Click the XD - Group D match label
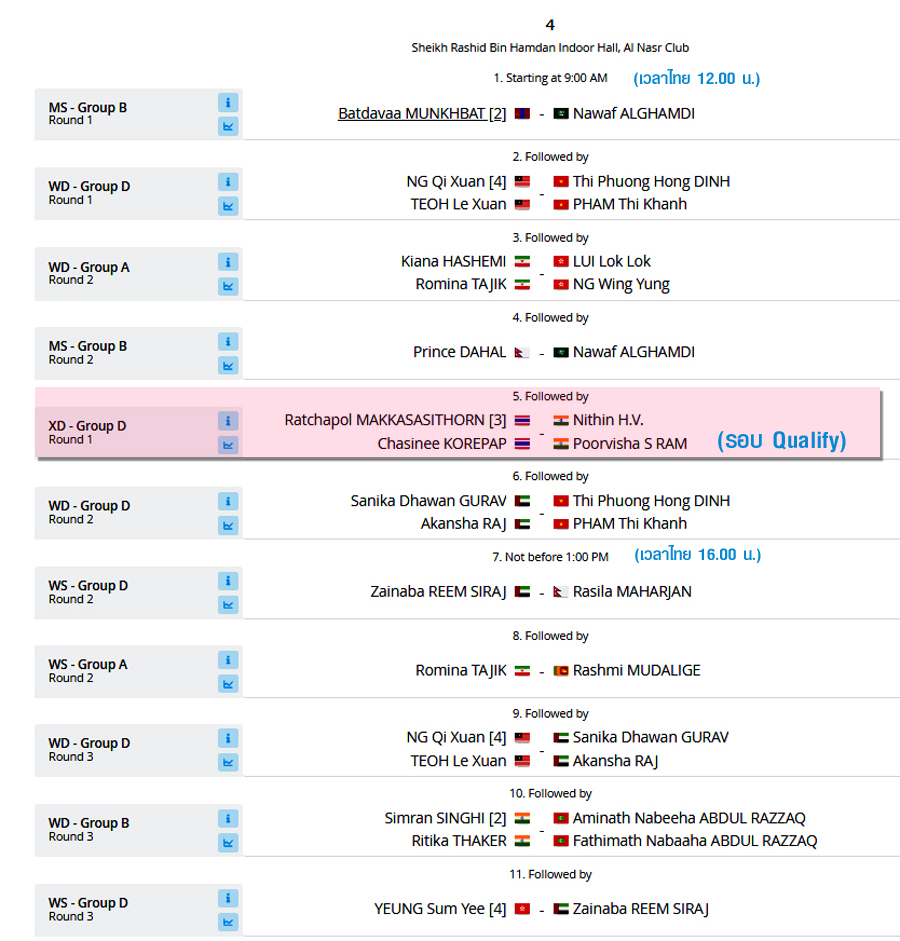Viewport: 900px width, 941px height. pyautogui.click(x=88, y=426)
